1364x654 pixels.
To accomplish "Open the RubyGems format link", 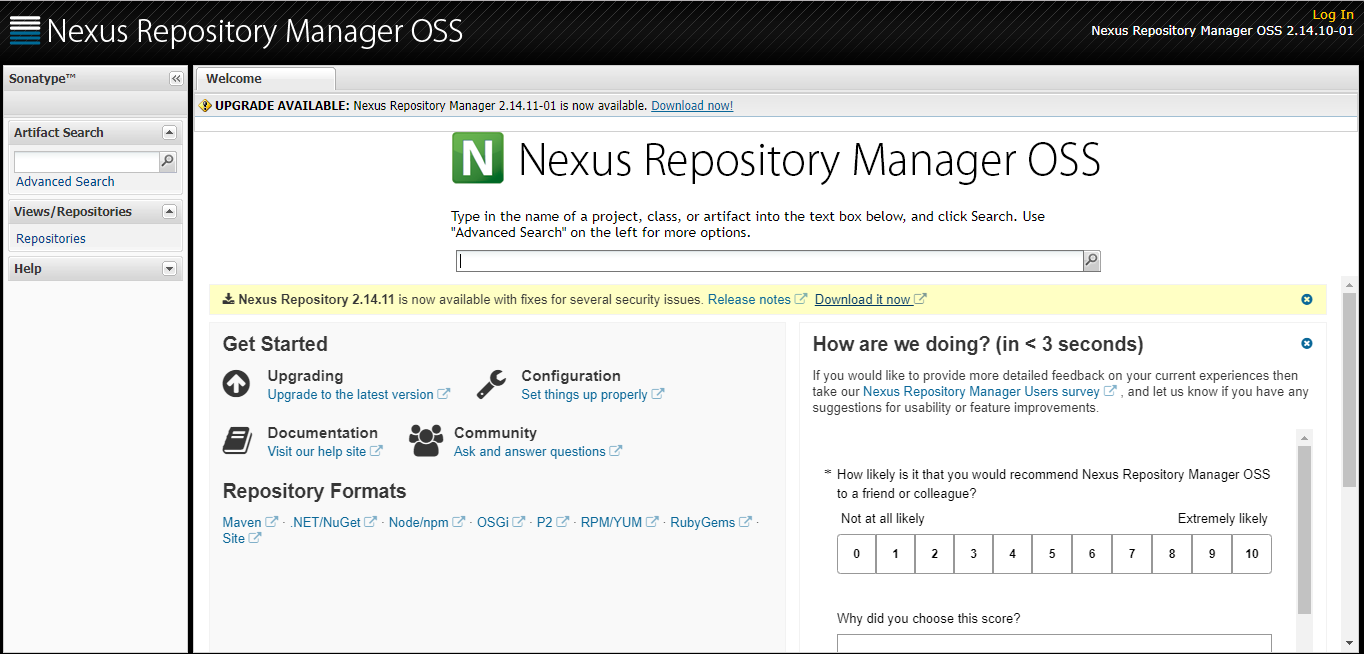I will pyautogui.click(x=710, y=523).
